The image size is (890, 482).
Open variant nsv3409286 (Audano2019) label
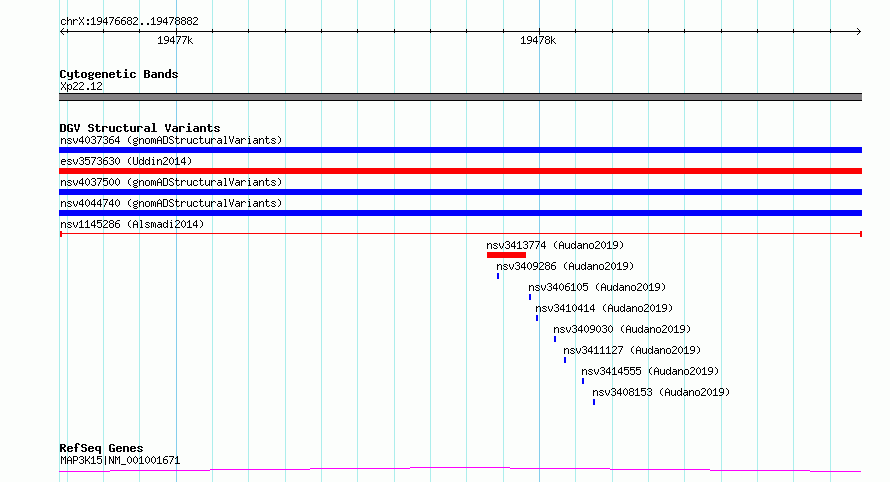[x=565, y=266]
